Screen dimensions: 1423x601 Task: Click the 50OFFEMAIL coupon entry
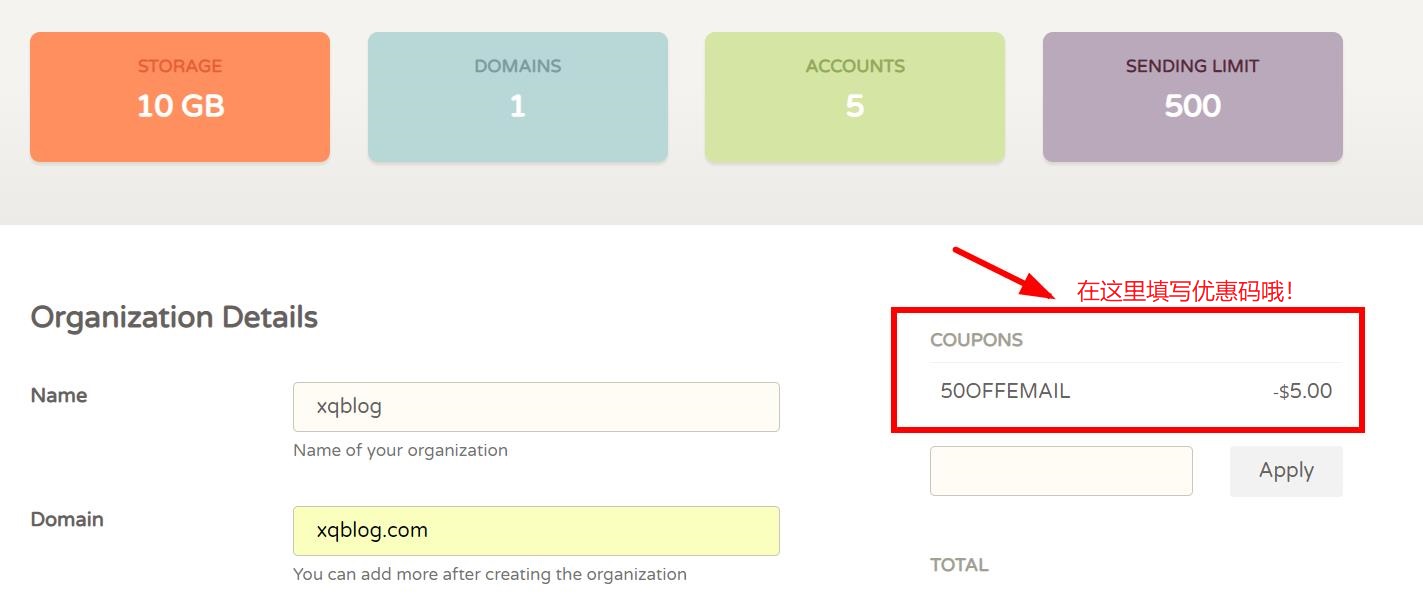click(1005, 391)
